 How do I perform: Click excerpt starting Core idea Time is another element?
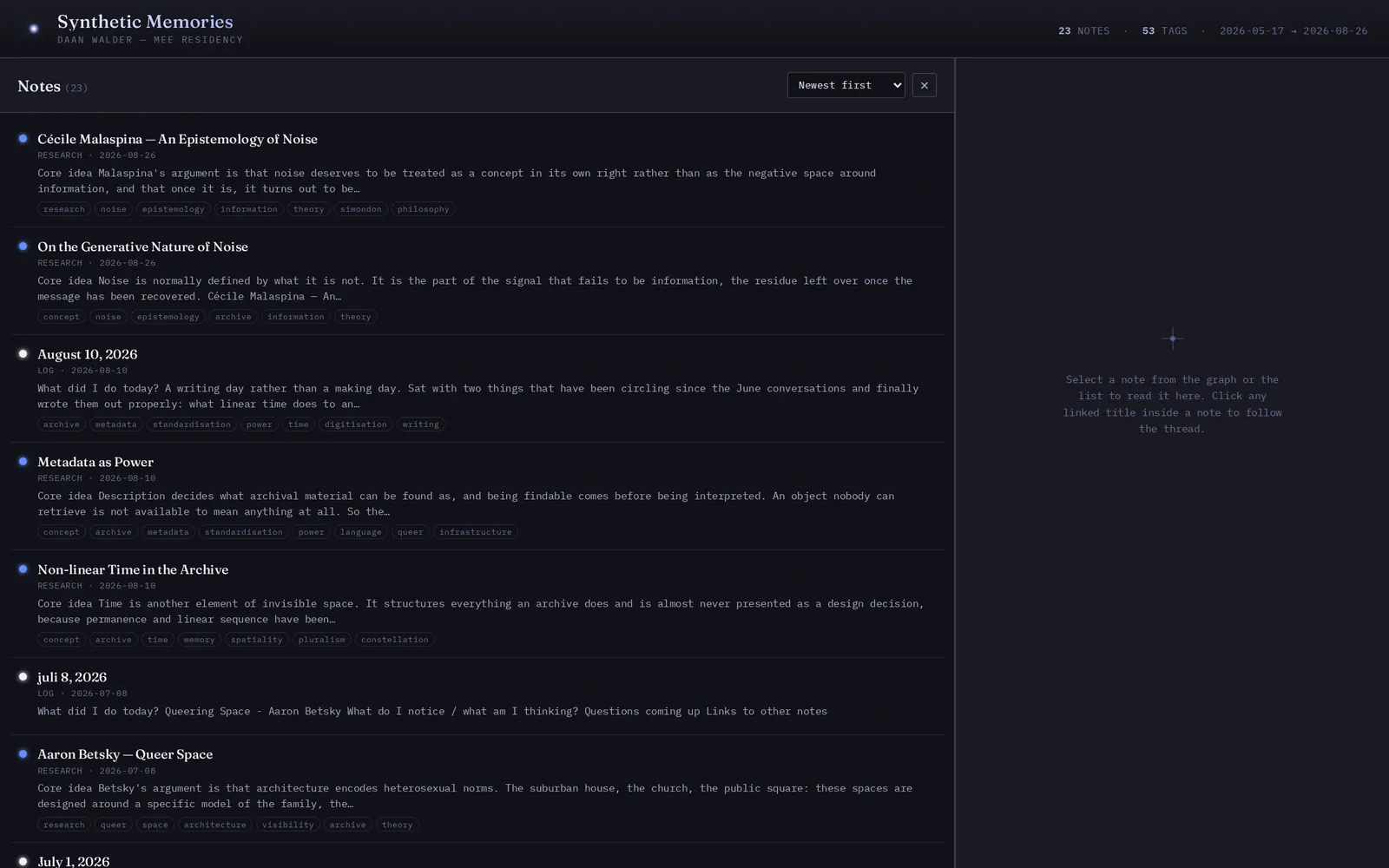(480, 611)
